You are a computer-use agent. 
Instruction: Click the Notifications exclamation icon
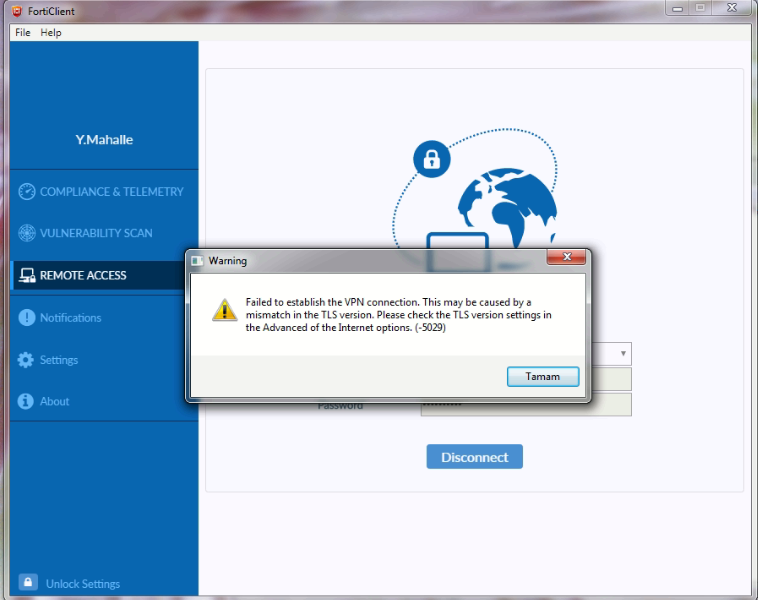tap(27, 318)
